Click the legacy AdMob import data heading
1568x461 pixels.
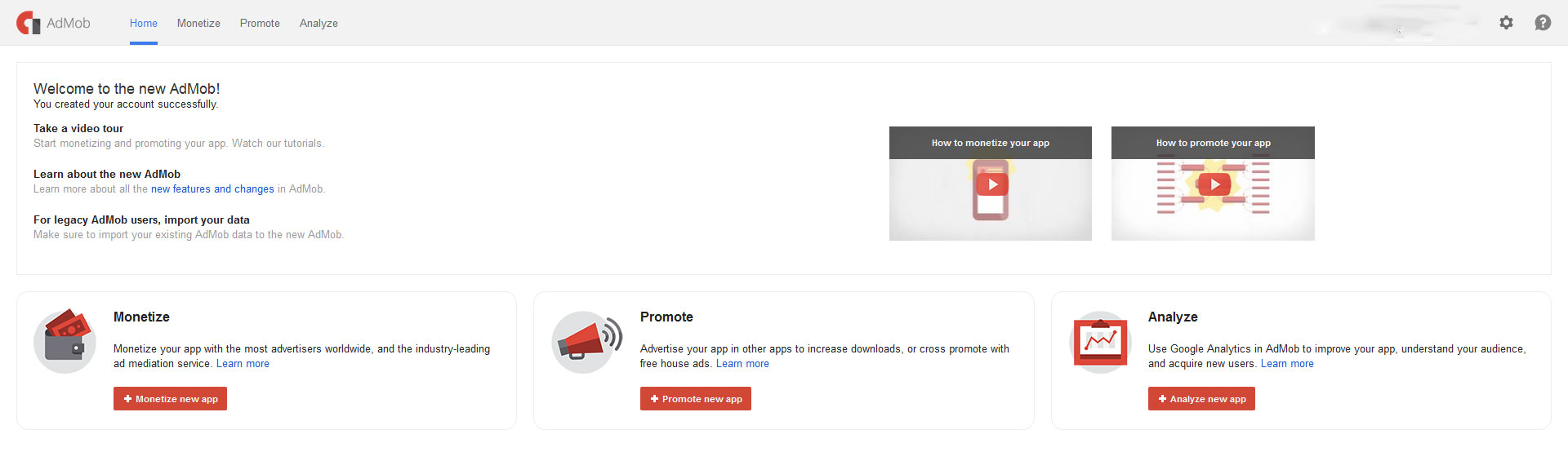141,220
